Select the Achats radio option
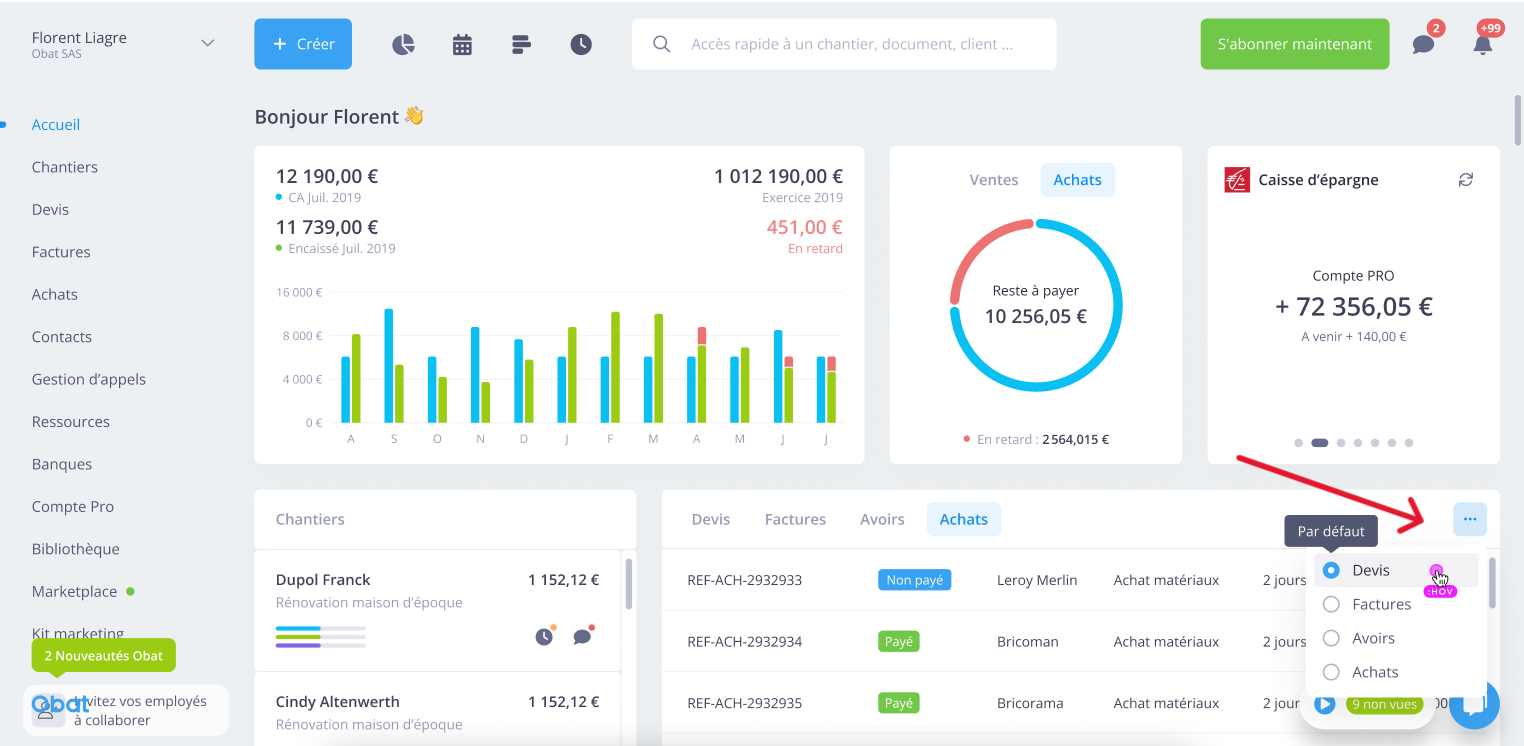Viewport: 1524px width, 746px height. [1331, 672]
